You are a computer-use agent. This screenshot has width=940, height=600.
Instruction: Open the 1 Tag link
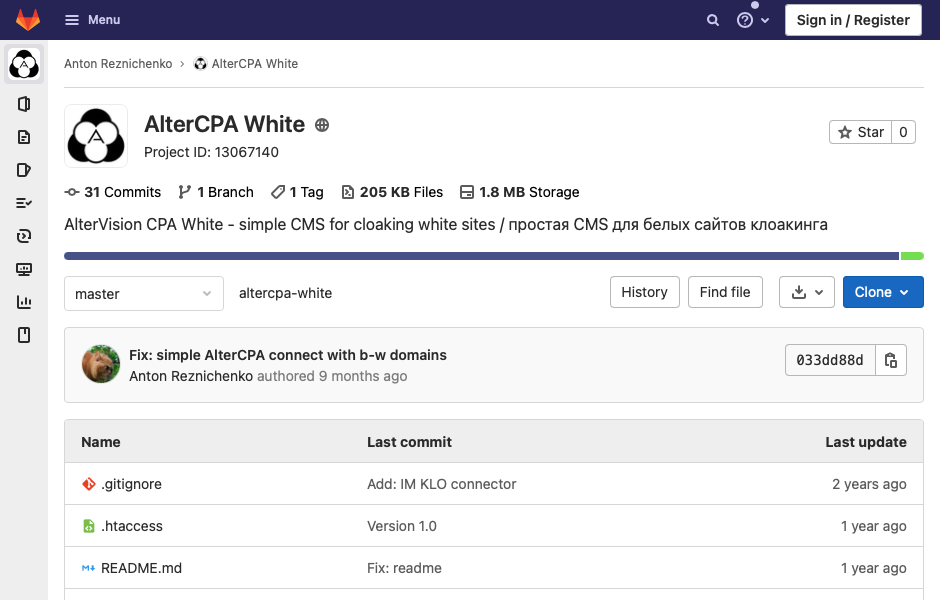point(297,192)
